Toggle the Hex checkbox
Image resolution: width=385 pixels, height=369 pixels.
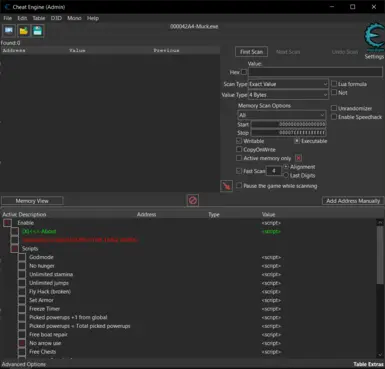(x=244, y=72)
